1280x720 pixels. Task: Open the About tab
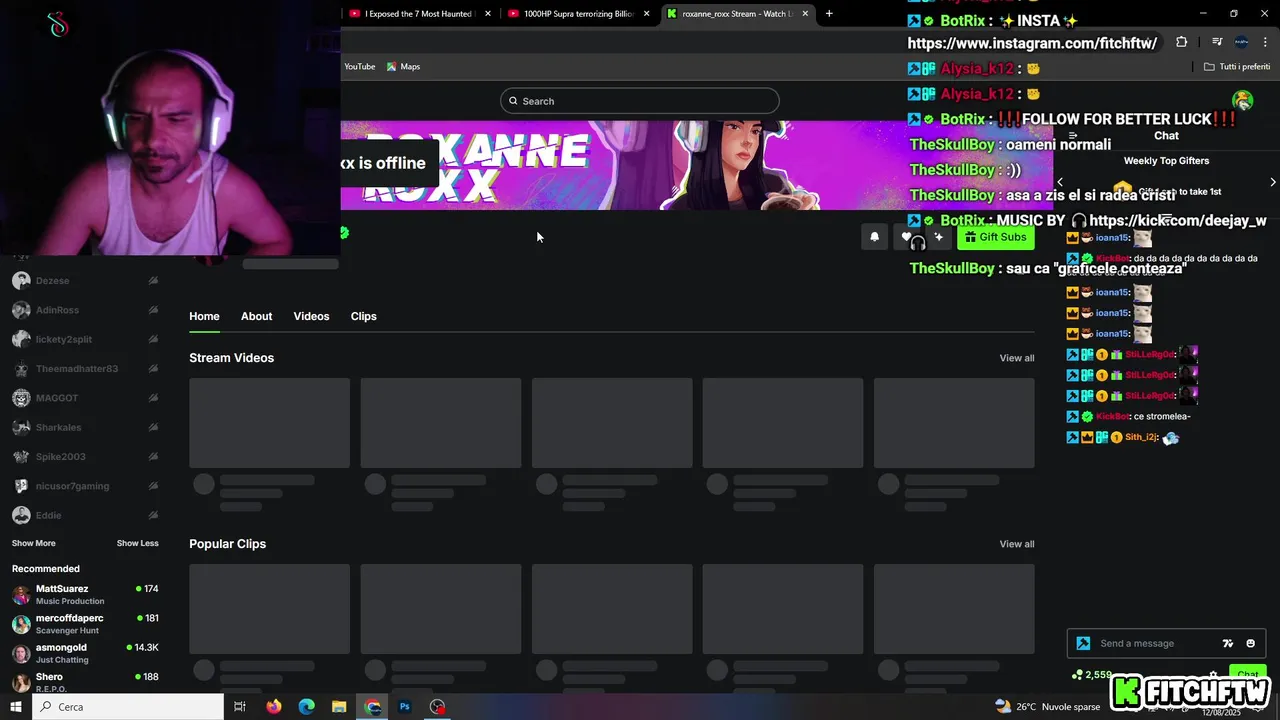[x=256, y=316]
